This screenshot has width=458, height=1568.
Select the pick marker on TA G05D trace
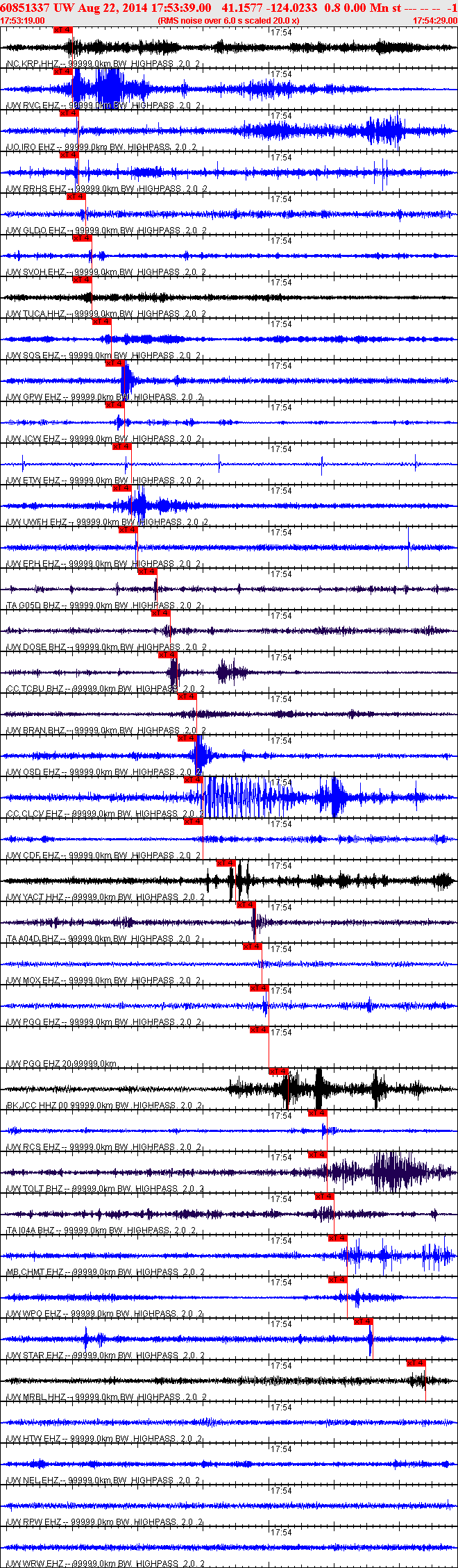(x=147, y=572)
